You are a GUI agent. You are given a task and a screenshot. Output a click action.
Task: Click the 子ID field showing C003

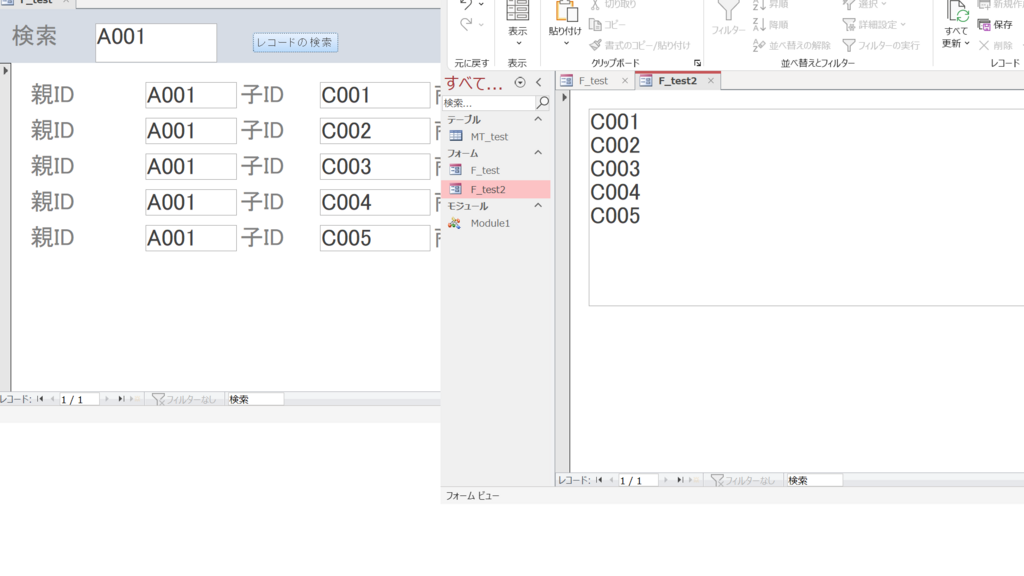point(374,167)
